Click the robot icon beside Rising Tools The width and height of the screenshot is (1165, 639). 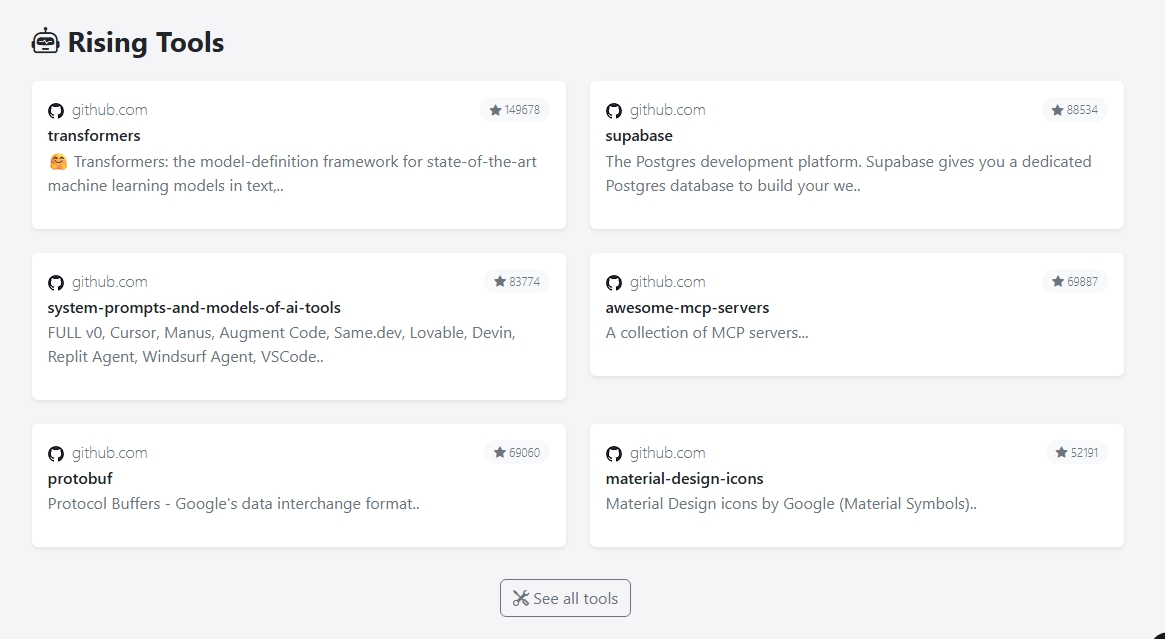point(45,42)
